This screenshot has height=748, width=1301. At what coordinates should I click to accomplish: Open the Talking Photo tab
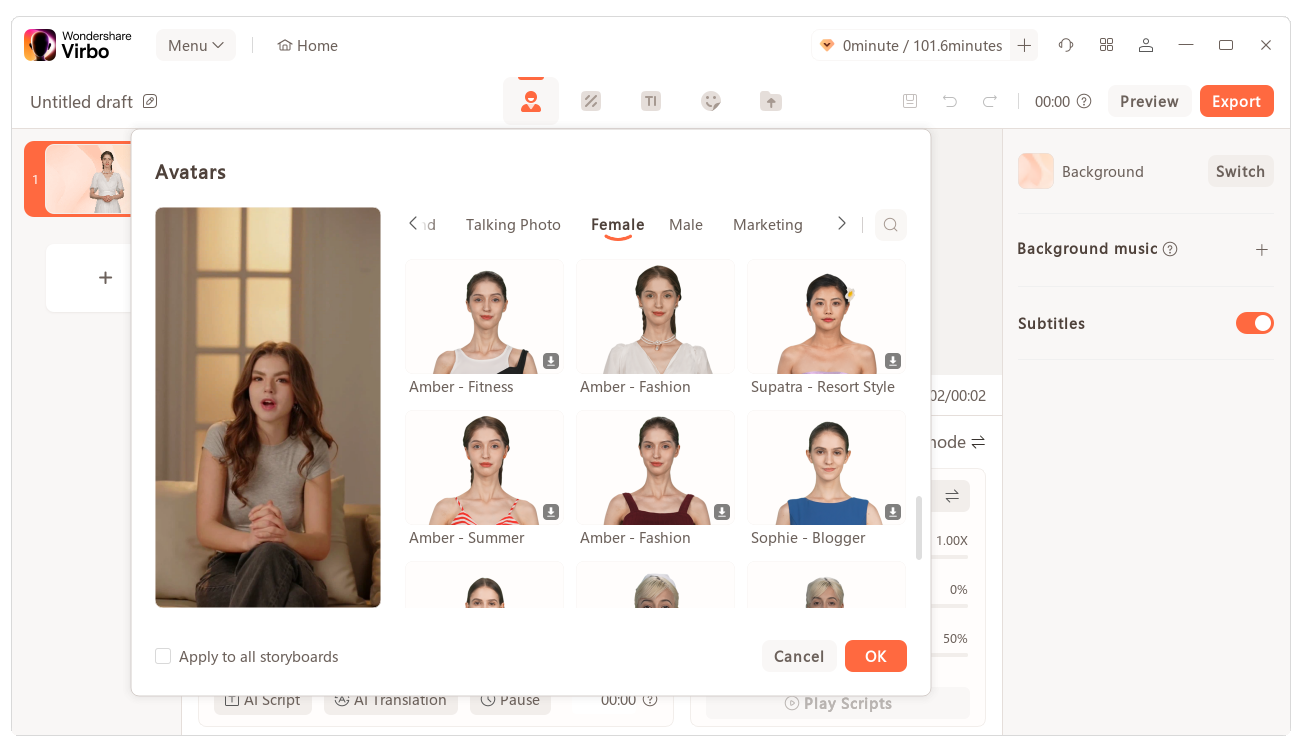pyautogui.click(x=513, y=225)
